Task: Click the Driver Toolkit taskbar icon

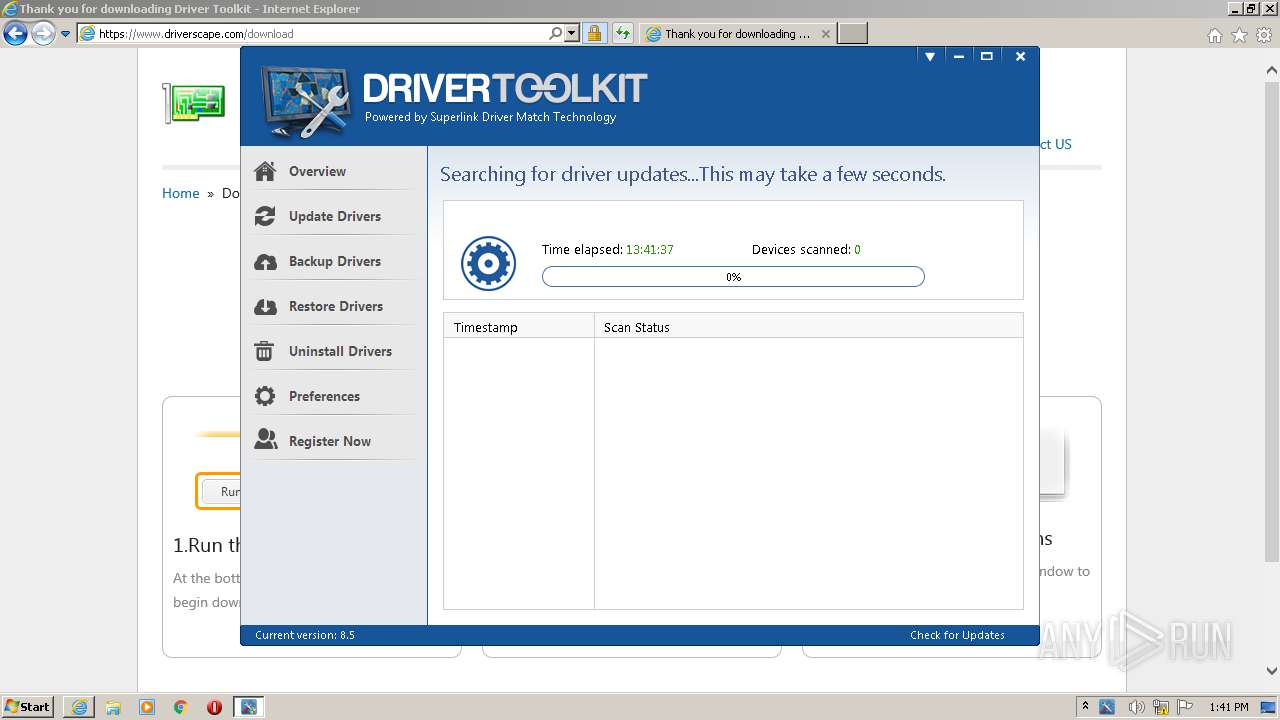Action: tap(249, 707)
